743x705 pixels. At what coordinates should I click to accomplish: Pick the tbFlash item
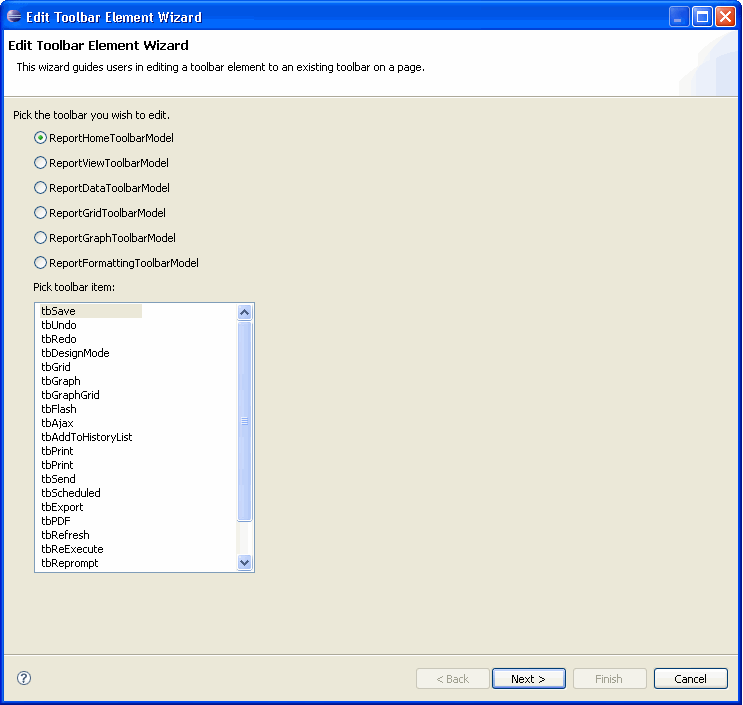tap(59, 409)
